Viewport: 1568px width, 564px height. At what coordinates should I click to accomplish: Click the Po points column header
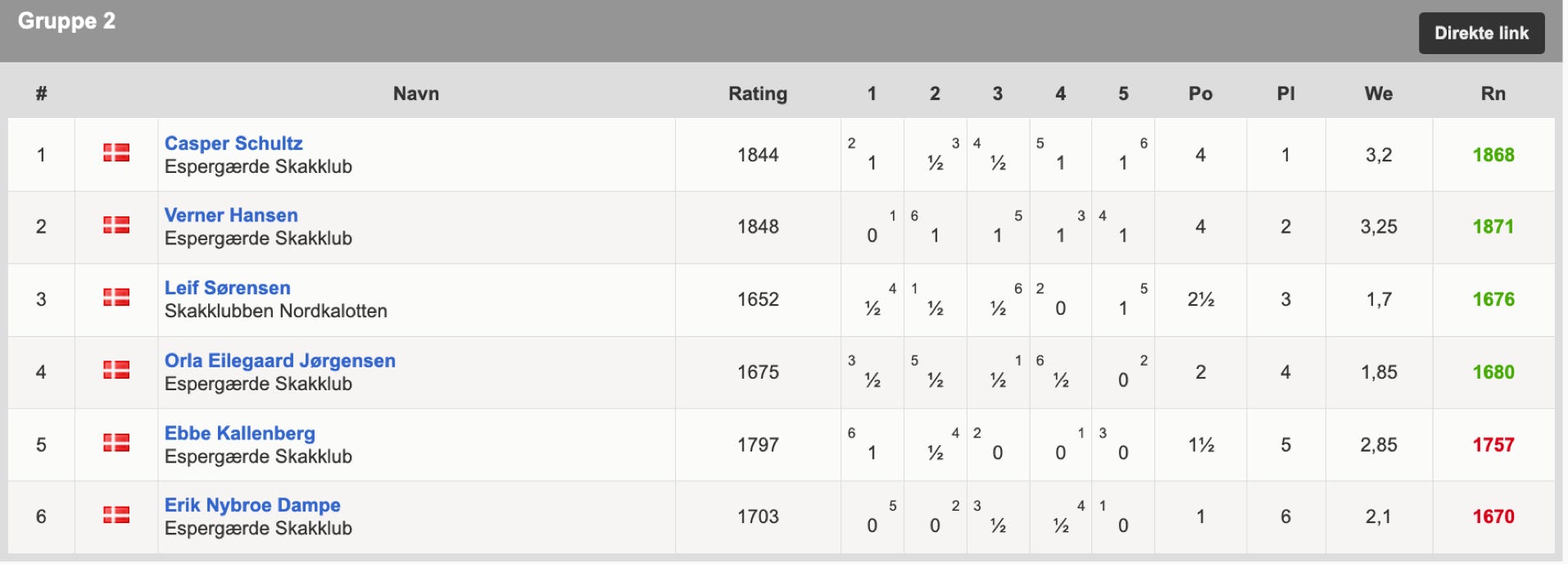1200,93
